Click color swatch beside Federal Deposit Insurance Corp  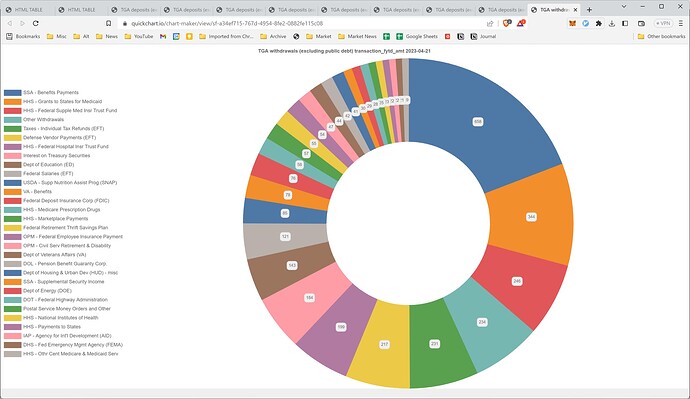tap(13, 201)
